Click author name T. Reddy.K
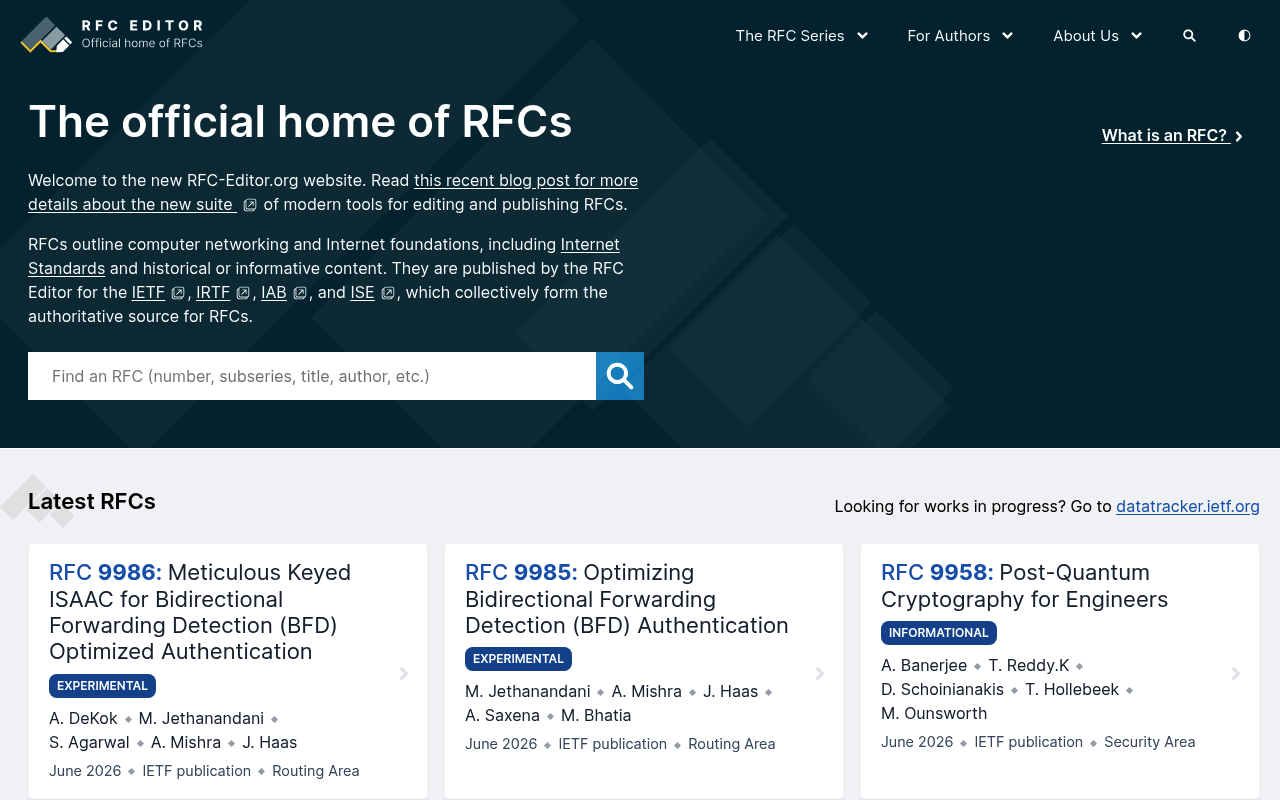1280x800 pixels. coord(1029,665)
